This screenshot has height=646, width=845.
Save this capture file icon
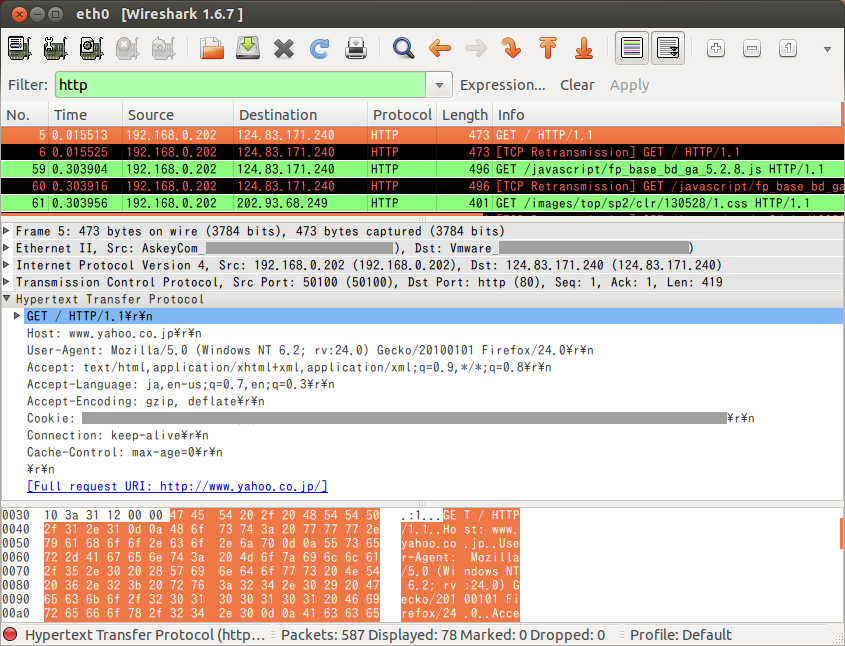click(248, 48)
